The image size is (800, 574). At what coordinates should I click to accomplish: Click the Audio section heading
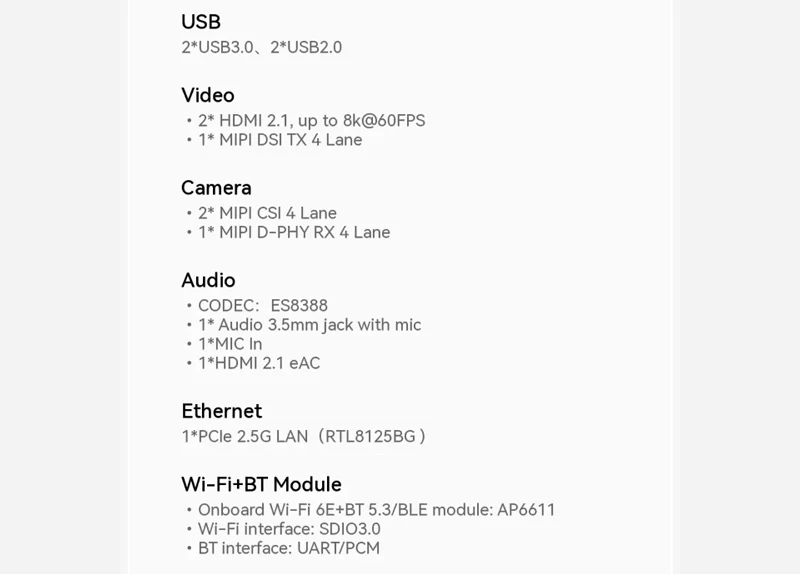point(208,280)
